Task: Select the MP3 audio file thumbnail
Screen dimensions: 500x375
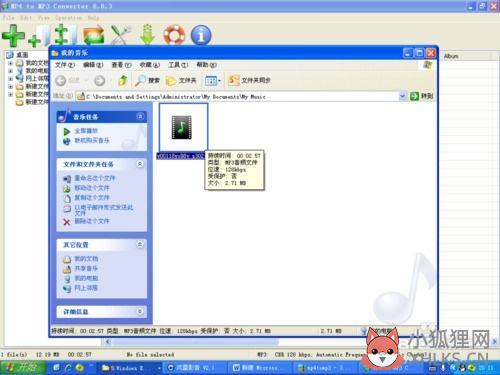Action: (x=183, y=127)
